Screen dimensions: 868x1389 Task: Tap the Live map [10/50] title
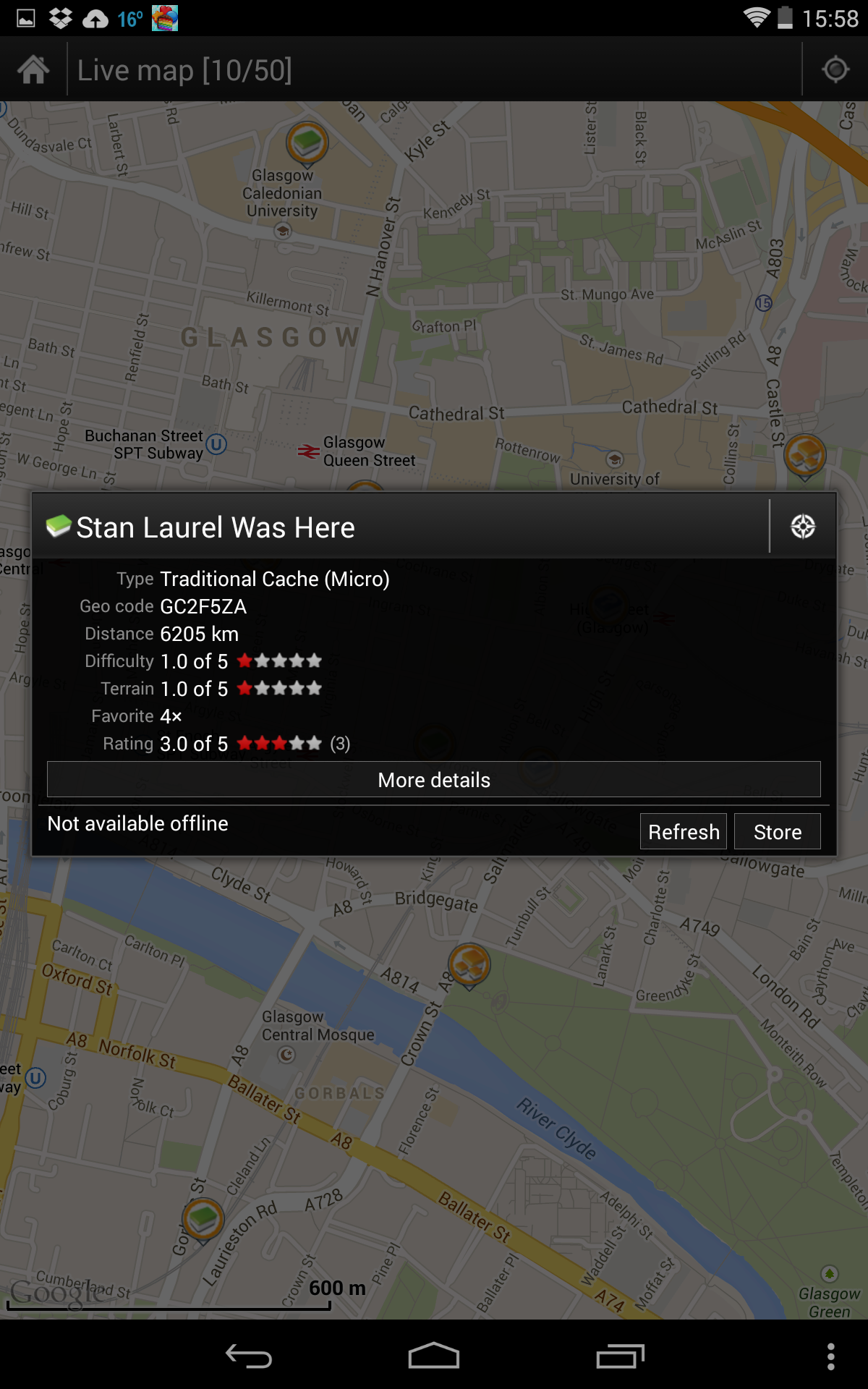click(184, 70)
